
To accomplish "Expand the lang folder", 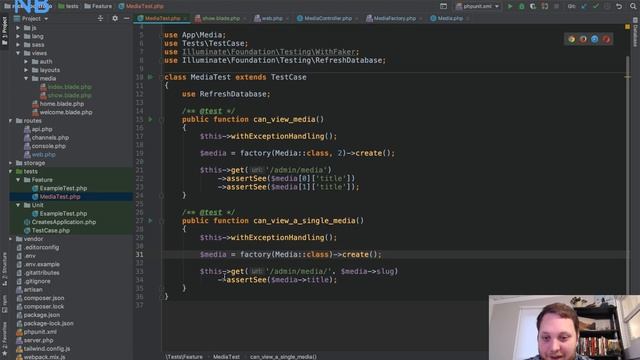I will pyautogui.click(x=18, y=36).
